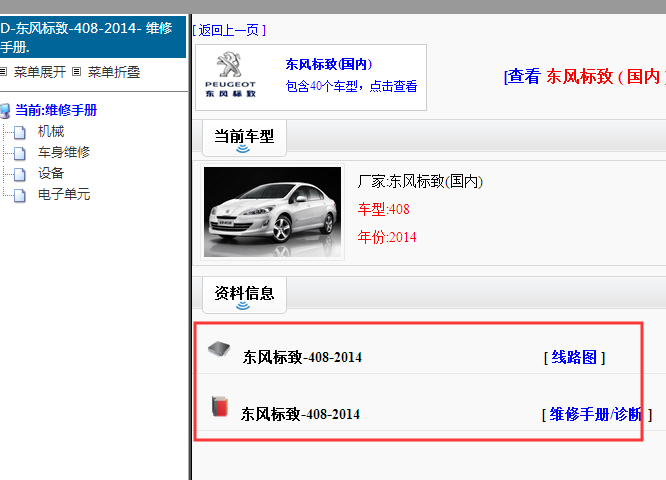Open 车身维修 tree item
This screenshot has width=666, height=480.
64,152
